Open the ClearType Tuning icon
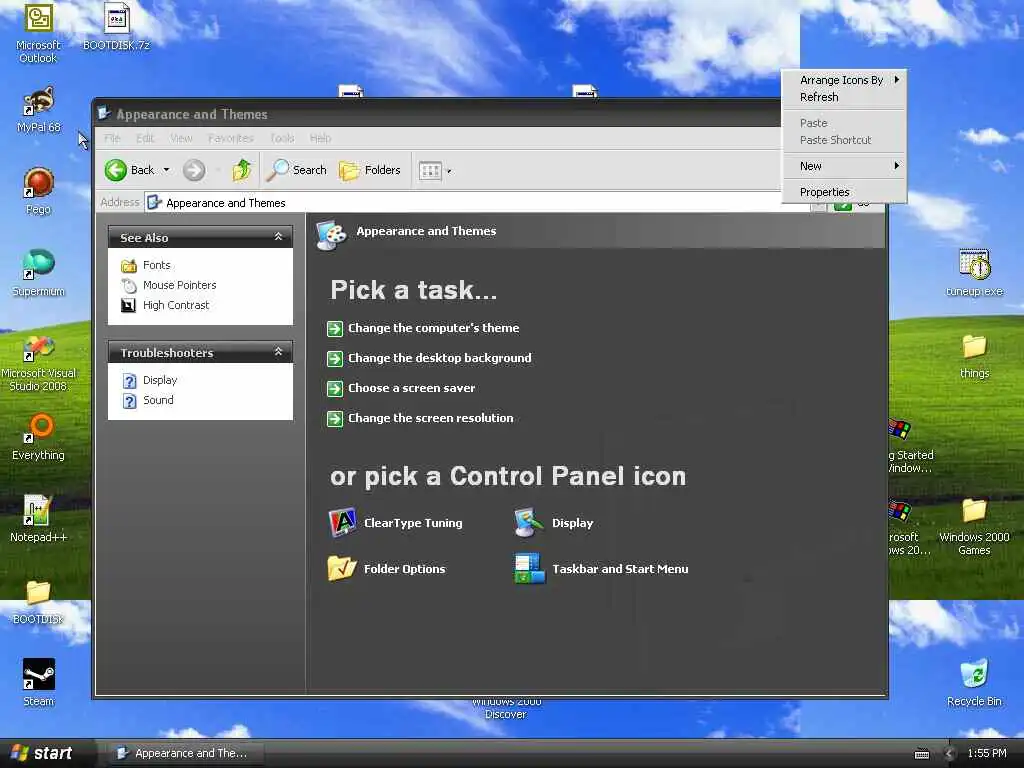Viewport: 1024px width, 768px height. click(396, 522)
